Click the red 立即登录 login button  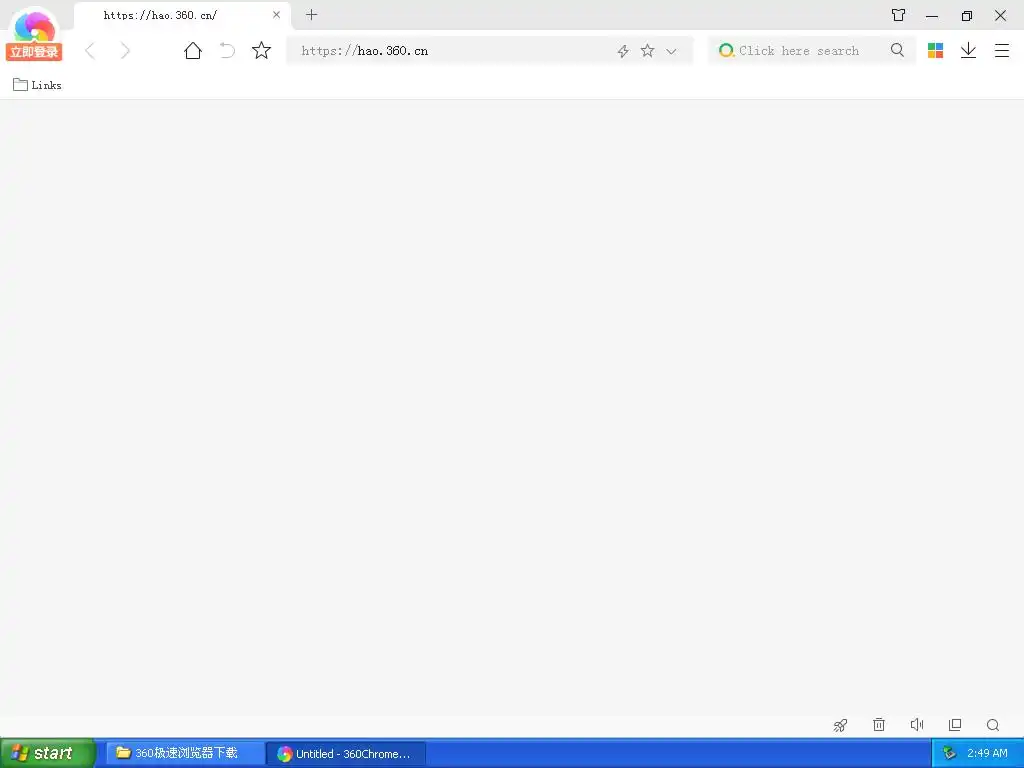[x=34, y=52]
